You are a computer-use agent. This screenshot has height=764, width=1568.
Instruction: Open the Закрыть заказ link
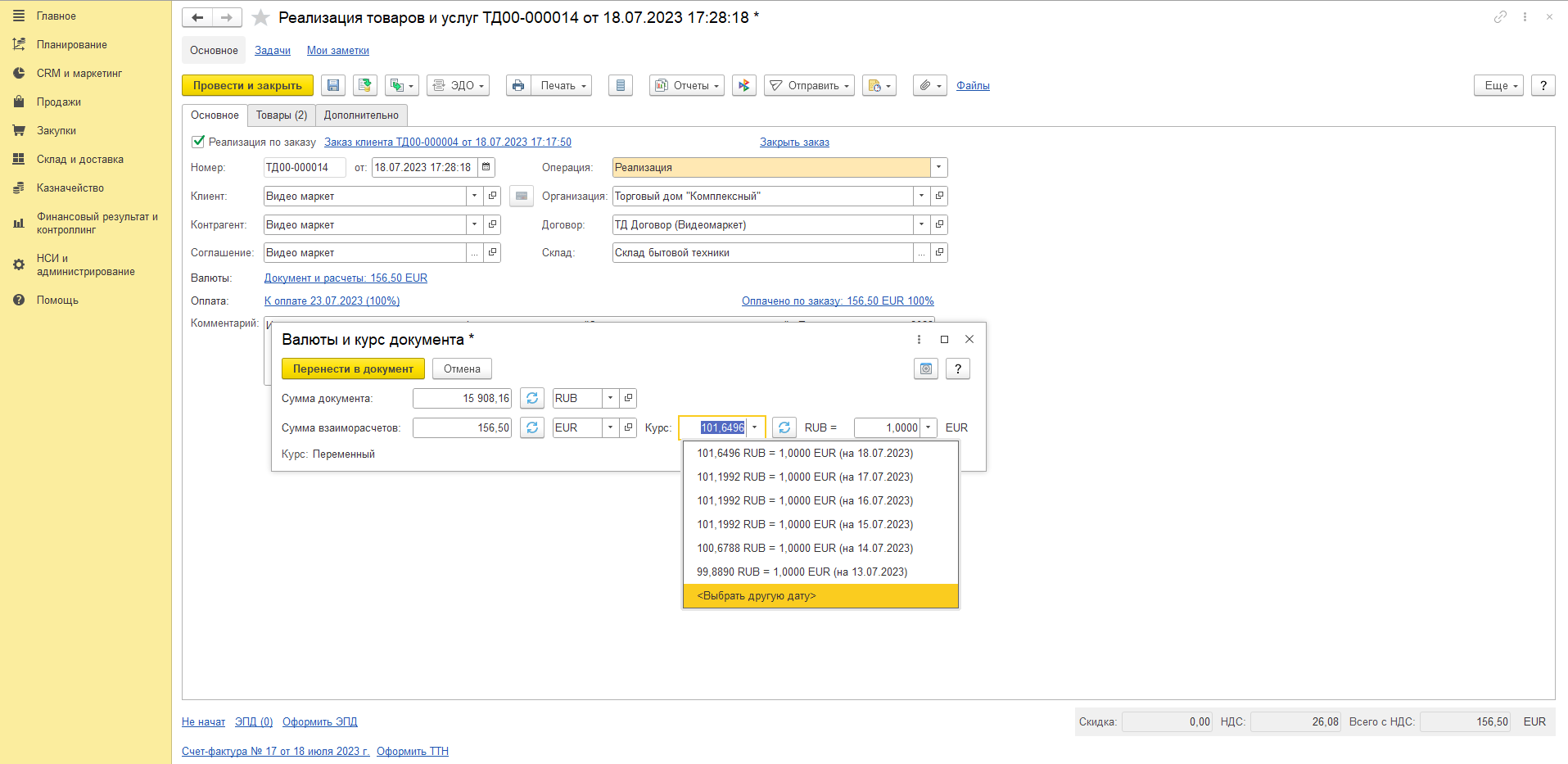click(x=794, y=142)
